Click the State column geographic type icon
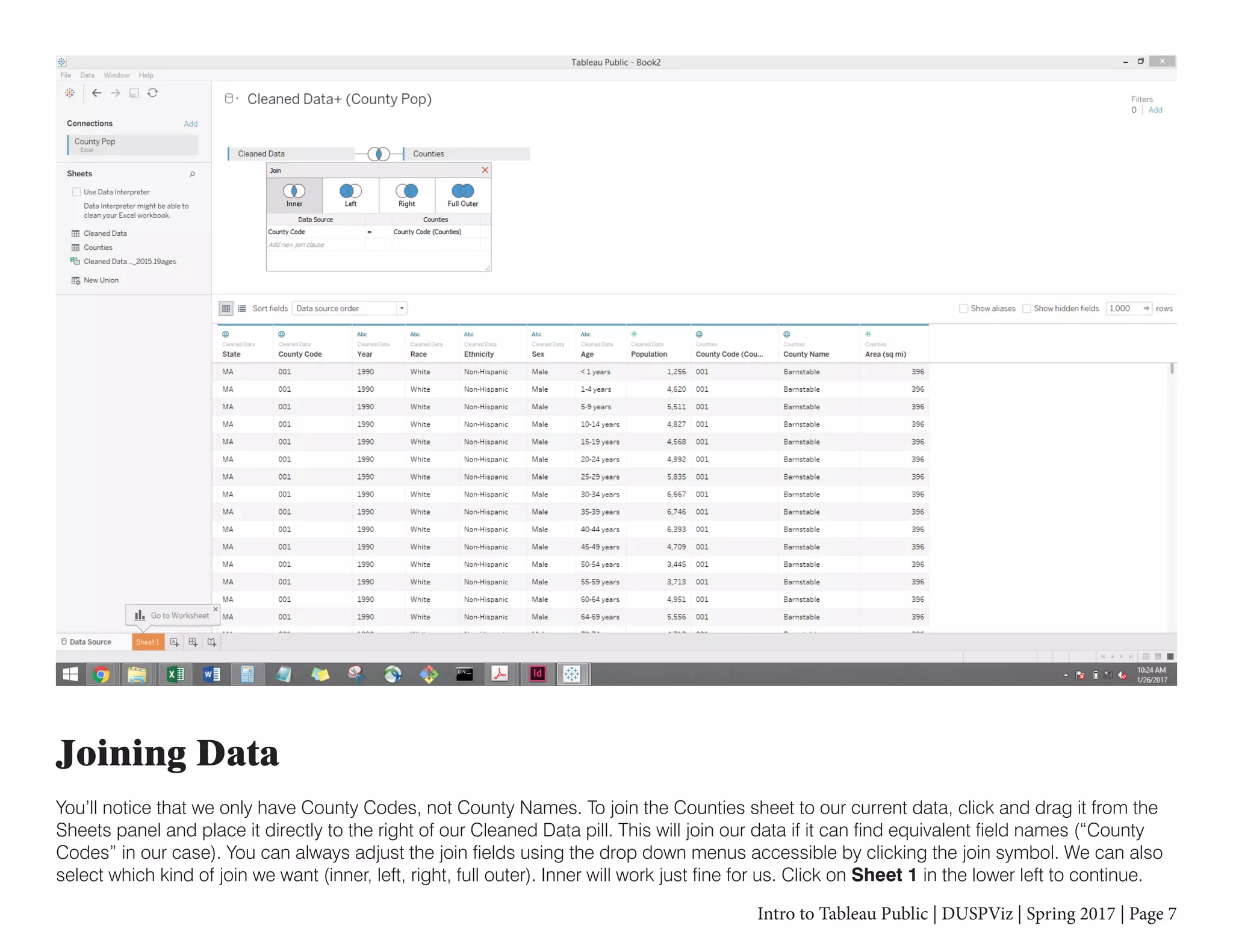This screenshot has width=1233, height=952. (x=226, y=335)
